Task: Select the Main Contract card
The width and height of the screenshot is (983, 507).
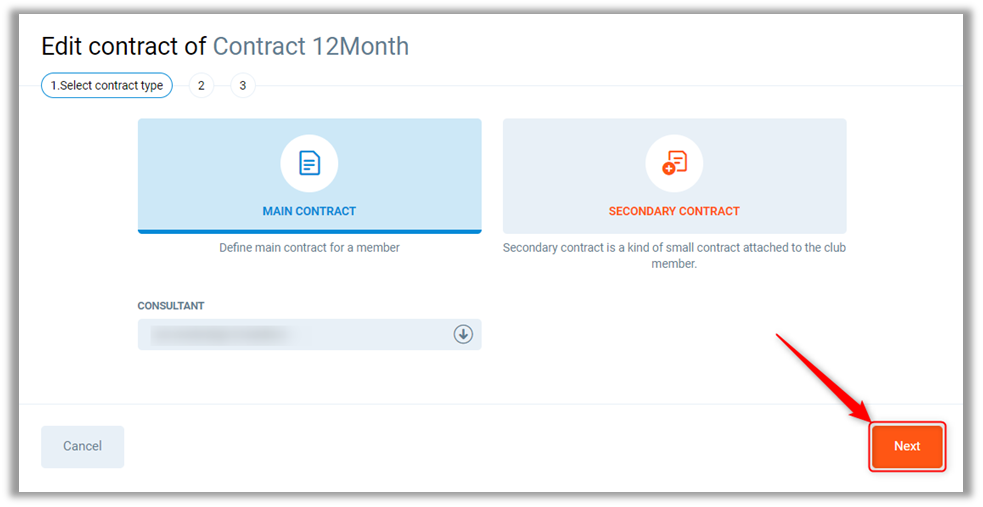Action: coord(309,176)
